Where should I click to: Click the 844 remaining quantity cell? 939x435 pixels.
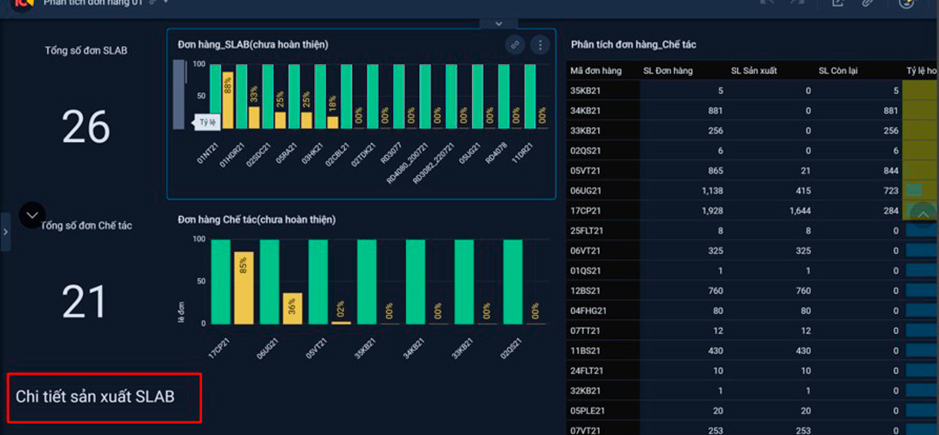tap(892, 170)
